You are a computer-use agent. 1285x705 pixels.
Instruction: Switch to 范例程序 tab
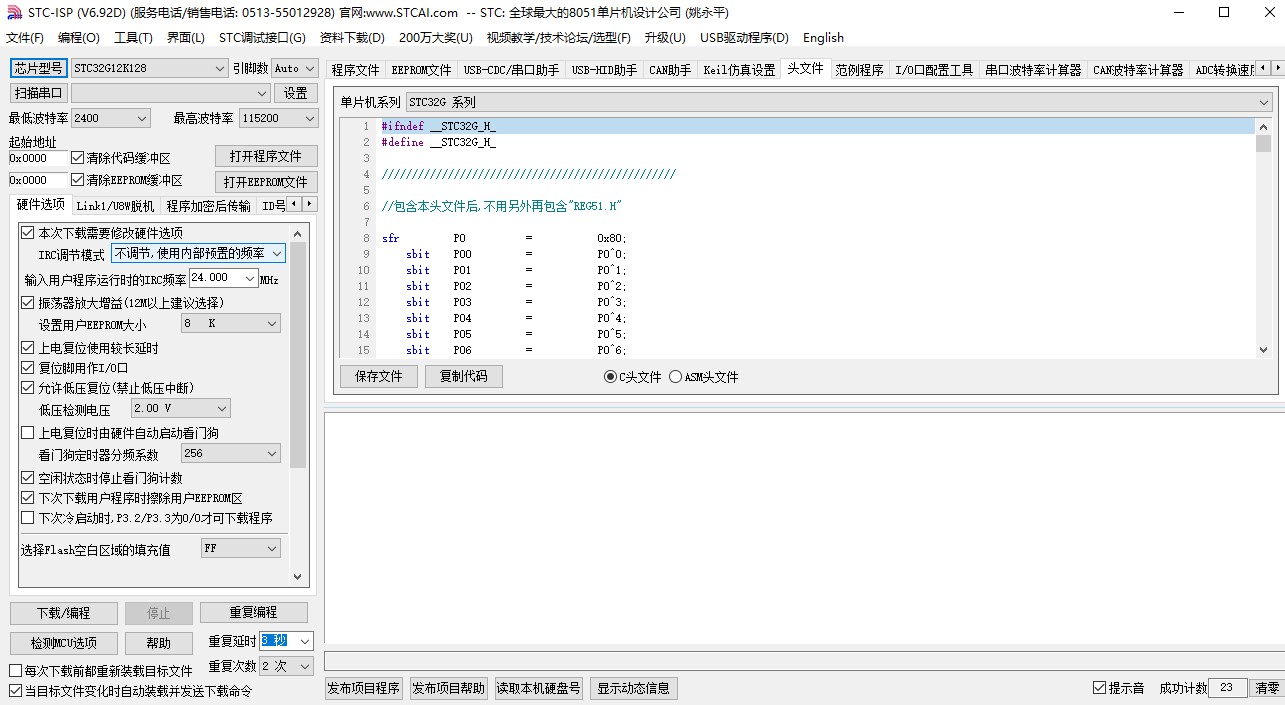(859, 70)
